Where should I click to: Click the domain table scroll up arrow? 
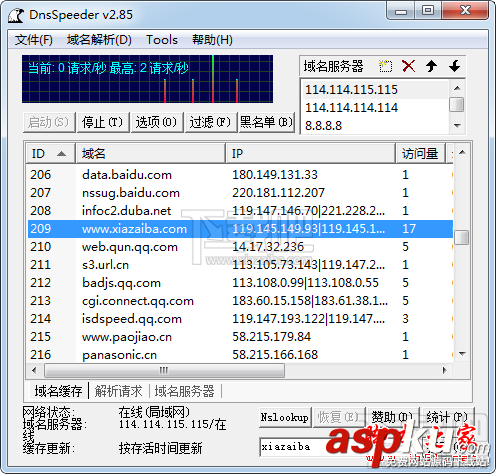tap(462, 152)
